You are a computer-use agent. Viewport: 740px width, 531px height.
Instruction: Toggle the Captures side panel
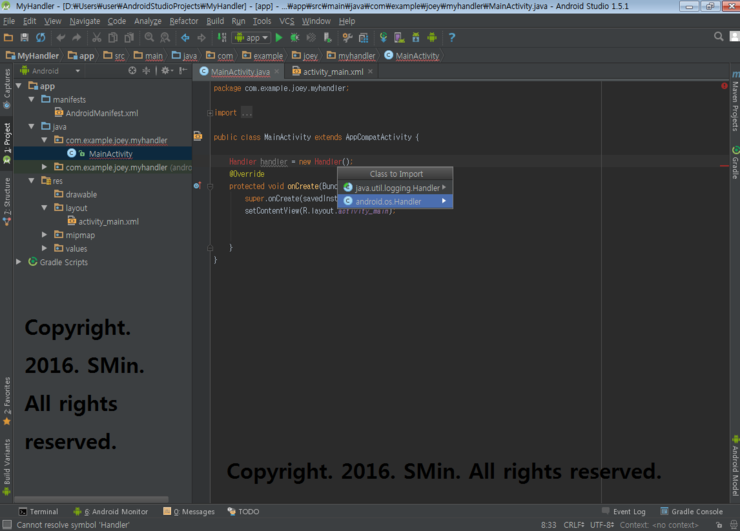[7, 89]
